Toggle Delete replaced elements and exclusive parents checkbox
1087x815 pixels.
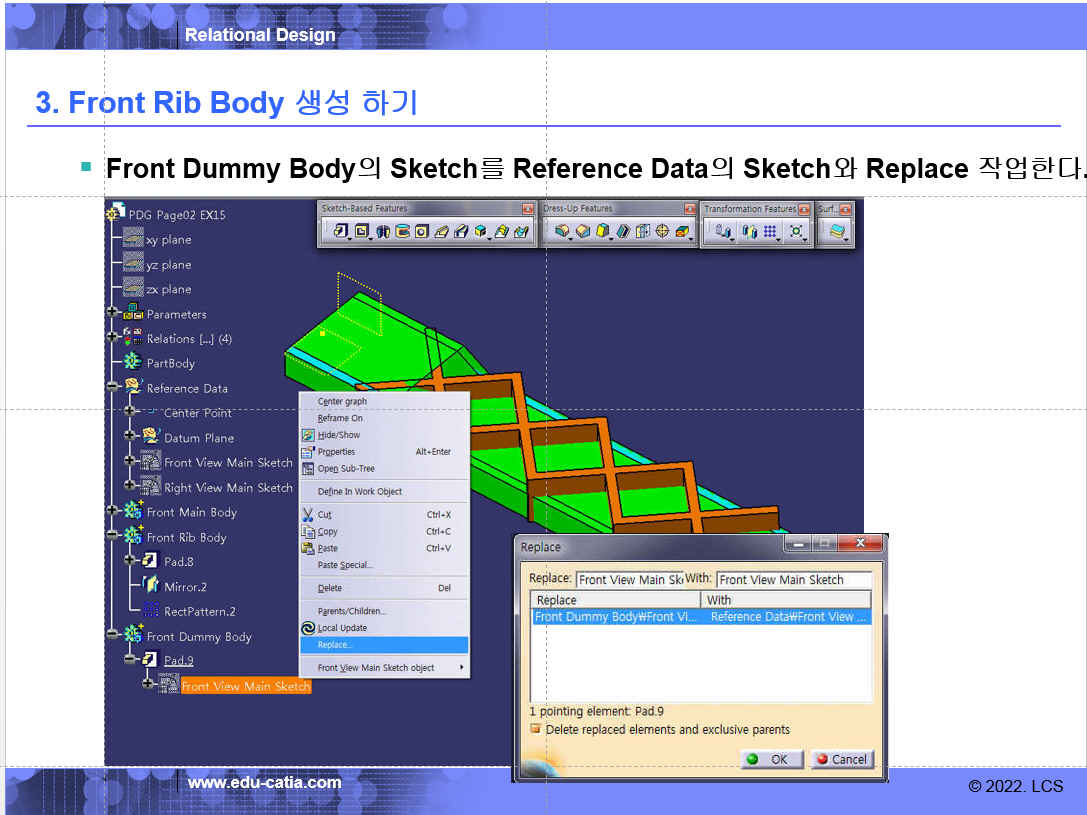537,730
